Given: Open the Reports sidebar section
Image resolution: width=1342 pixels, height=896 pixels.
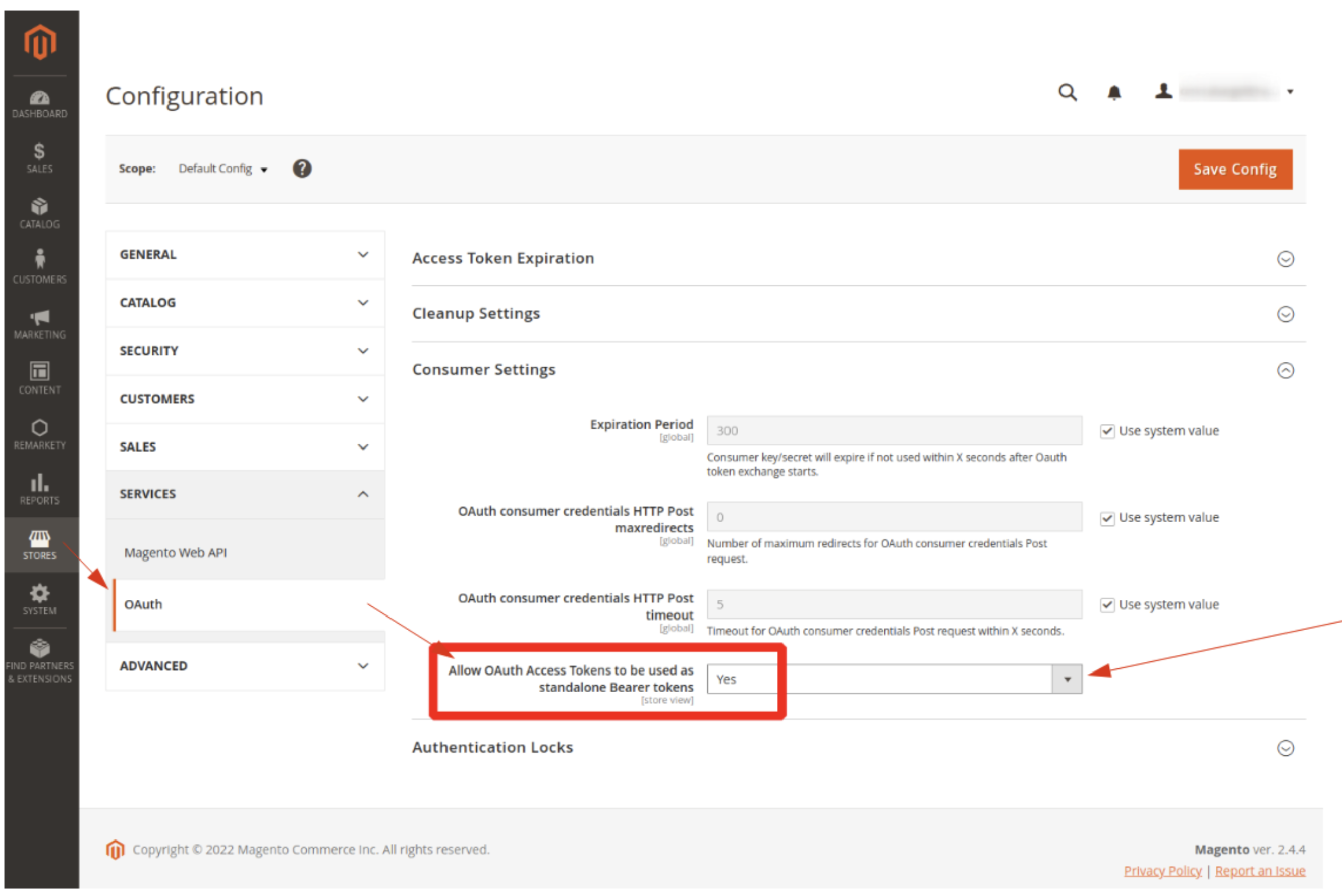Looking at the screenshot, I should [x=39, y=489].
